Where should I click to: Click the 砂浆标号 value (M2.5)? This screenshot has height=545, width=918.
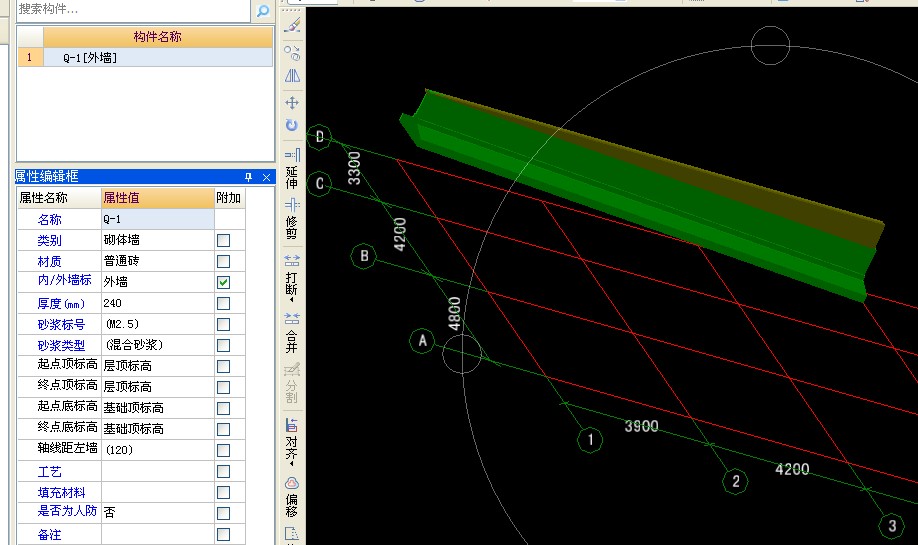pyautogui.click(x=157, y=324)
